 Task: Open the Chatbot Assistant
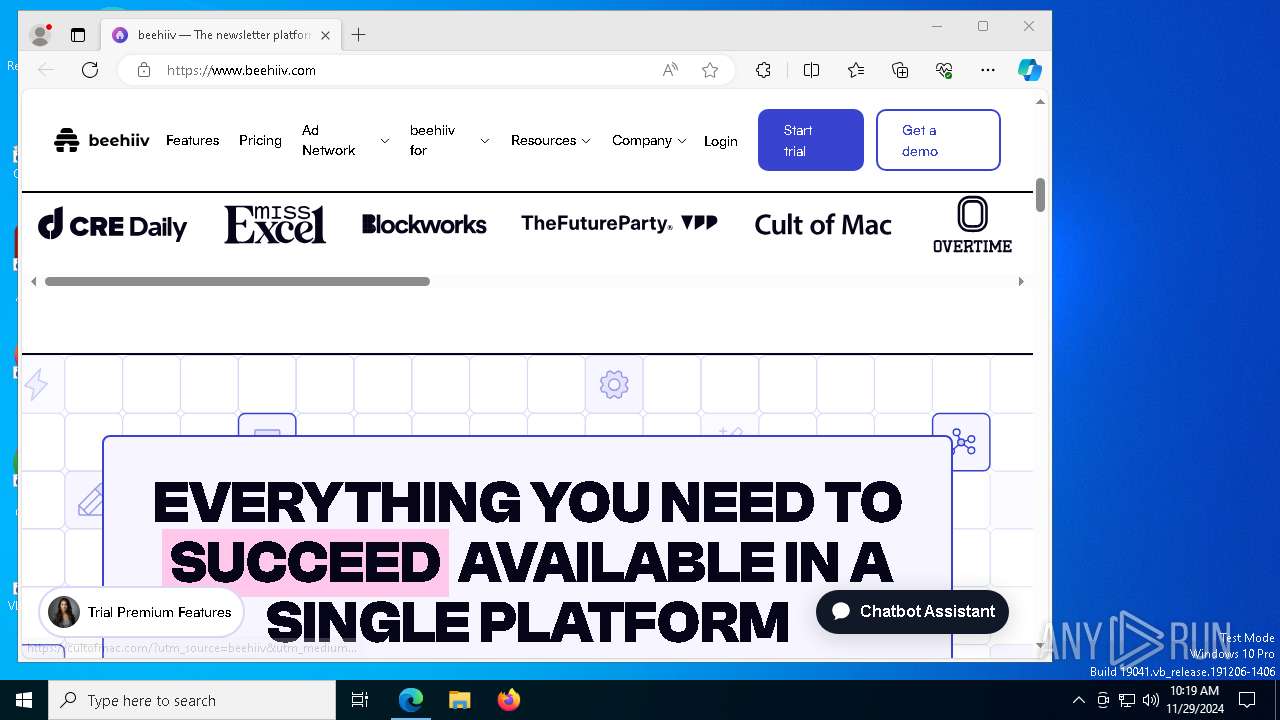click(912, 611)
